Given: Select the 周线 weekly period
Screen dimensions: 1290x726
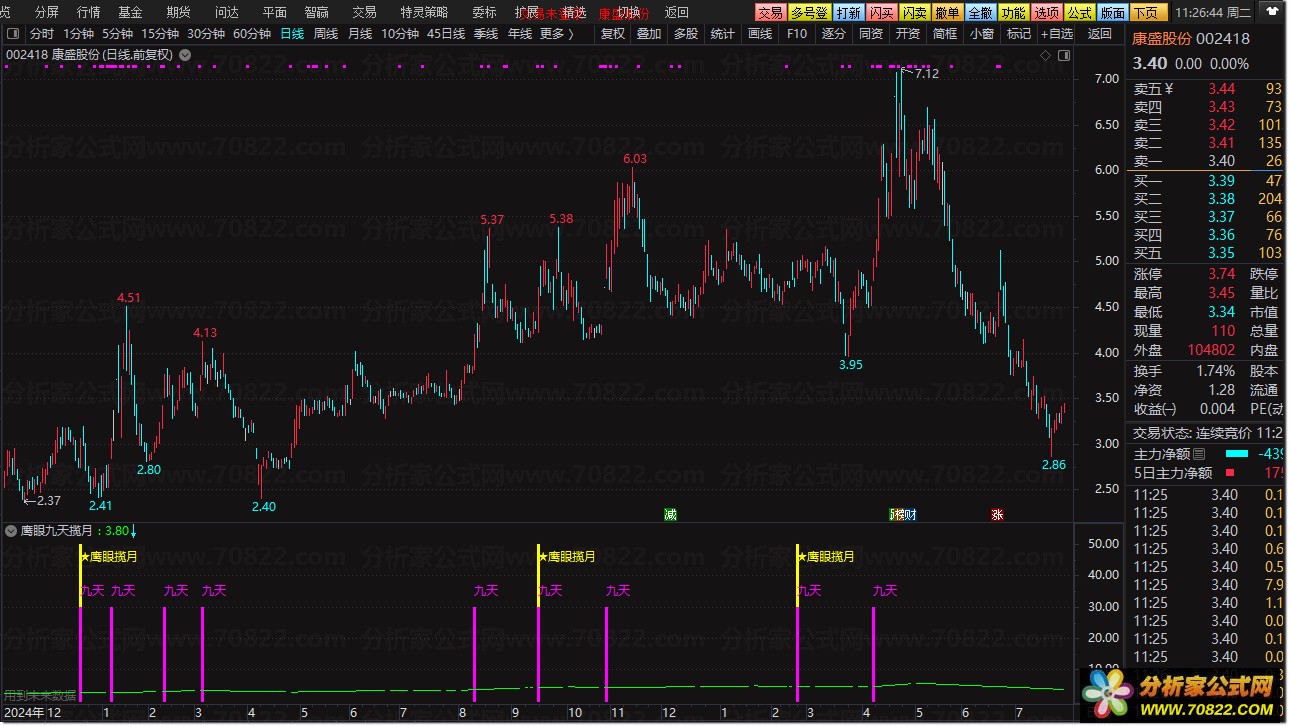Looking at the screenshot, I should pyautogui.click(x=326, y=33).
